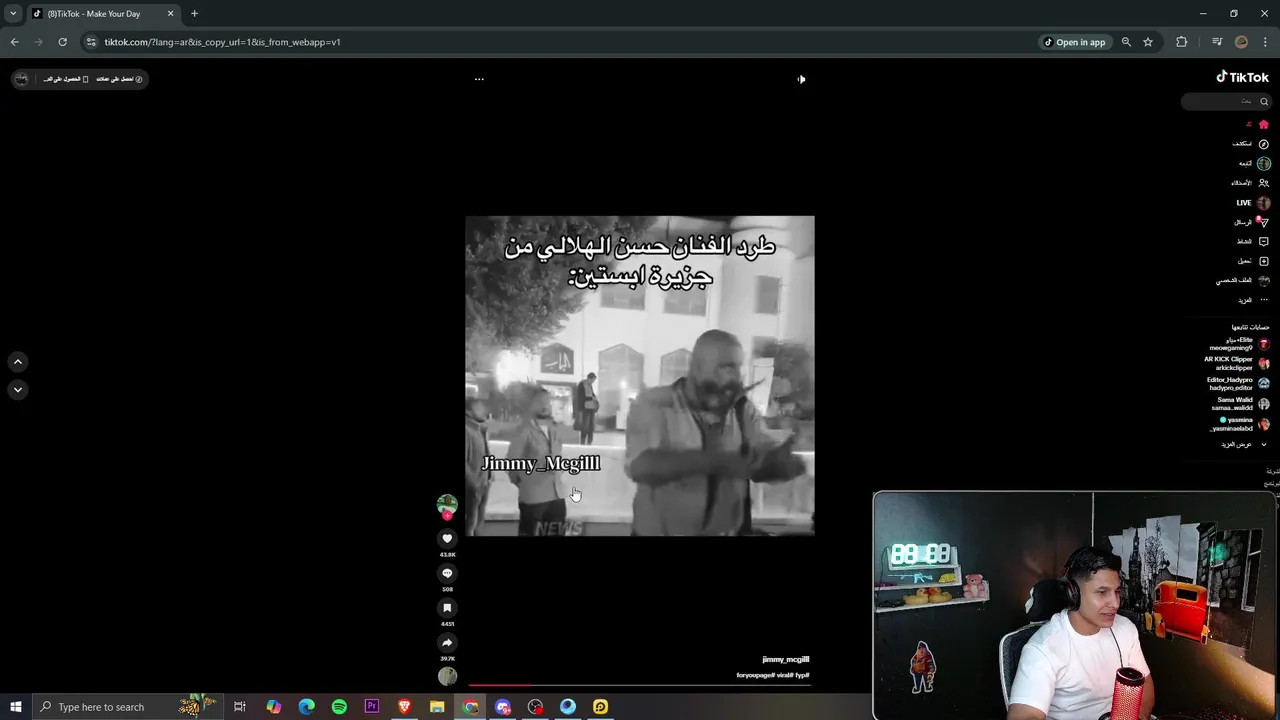1280x720 pixels.
Task: Click get app phone pill in top-left
Action: tap(66, 79)
